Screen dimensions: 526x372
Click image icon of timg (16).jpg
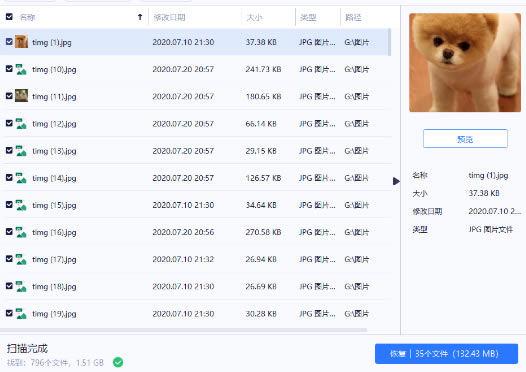(21, 232)
